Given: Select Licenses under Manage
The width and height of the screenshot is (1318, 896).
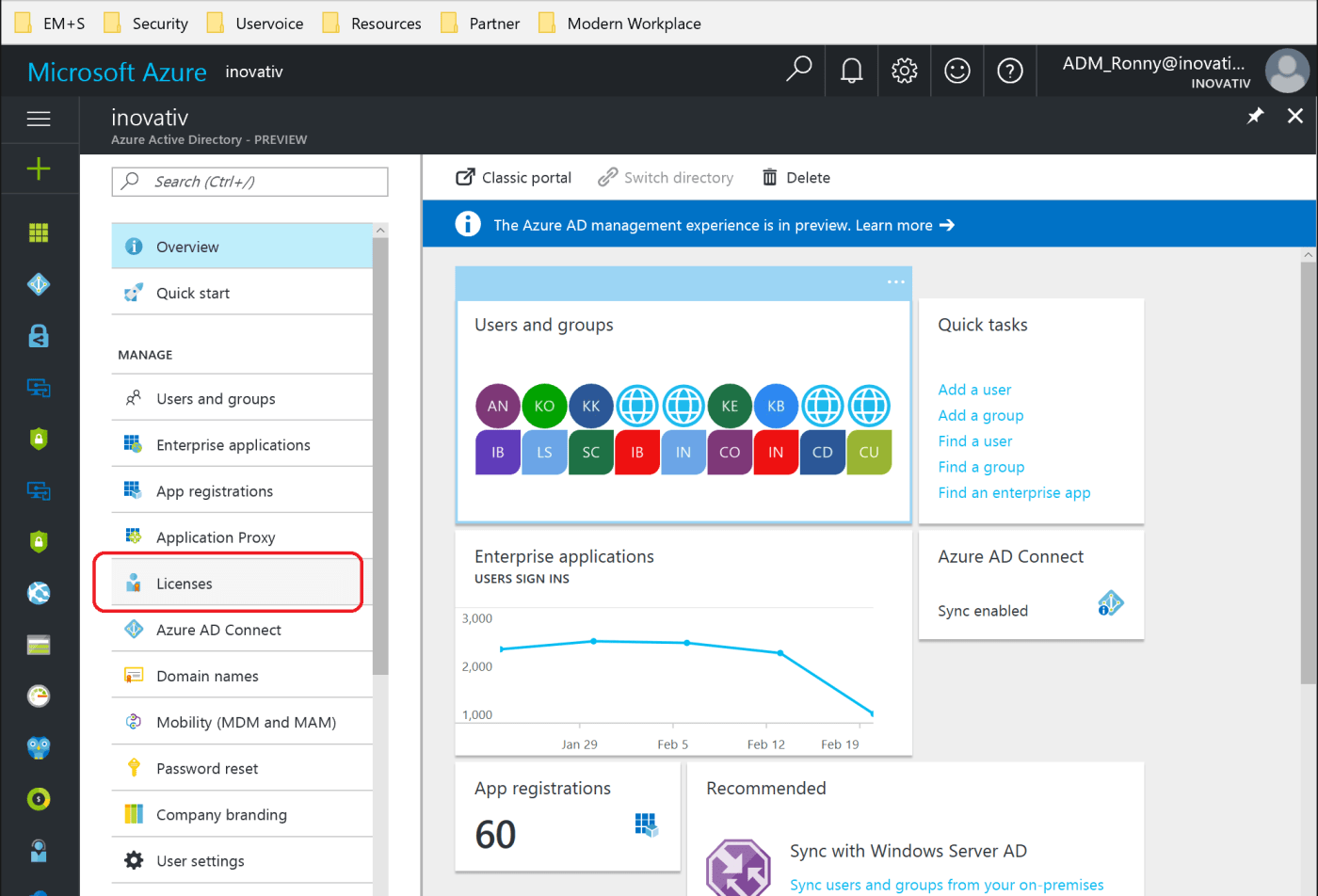Looking at the screenshot, I should point(186,584).
